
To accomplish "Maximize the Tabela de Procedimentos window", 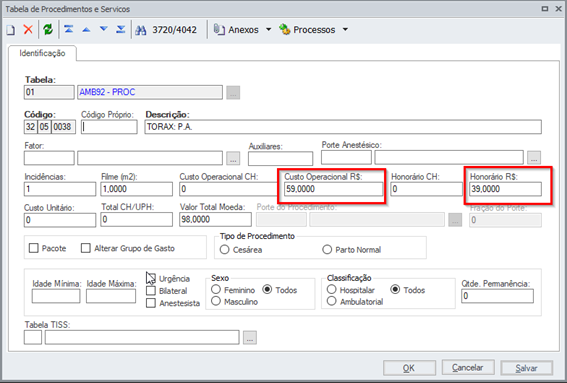I will [545, 9].
